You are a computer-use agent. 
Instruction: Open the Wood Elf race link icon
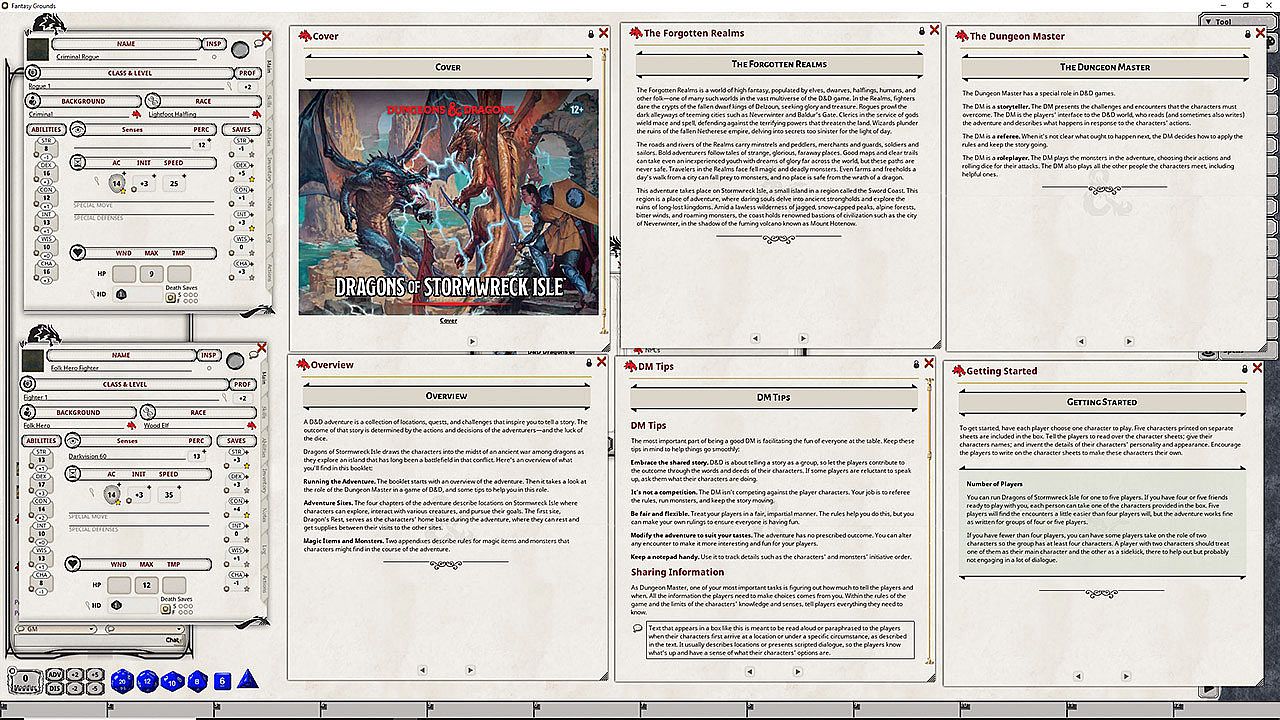(251, 425)
